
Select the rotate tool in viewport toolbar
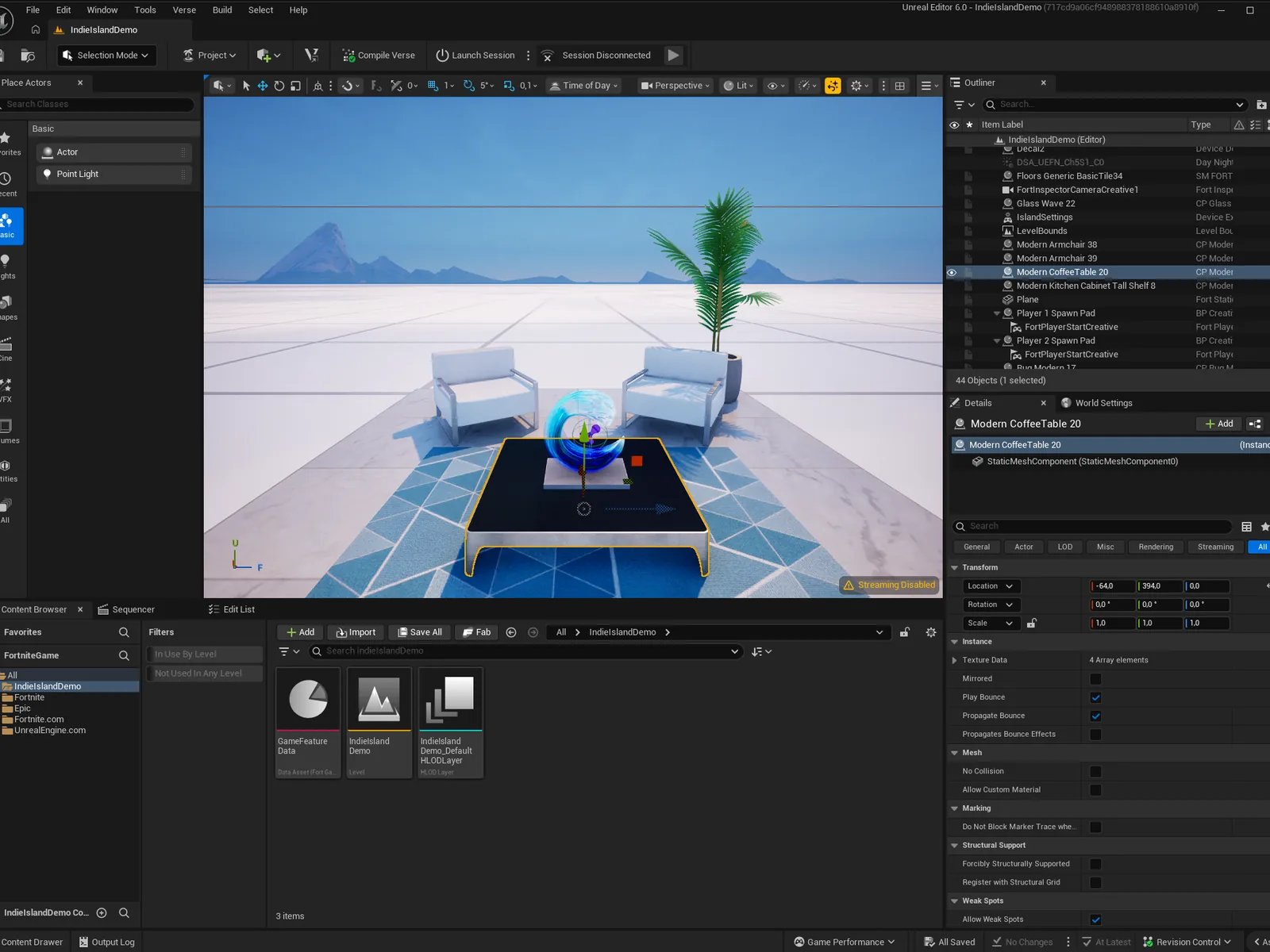[x=279, y=86]
